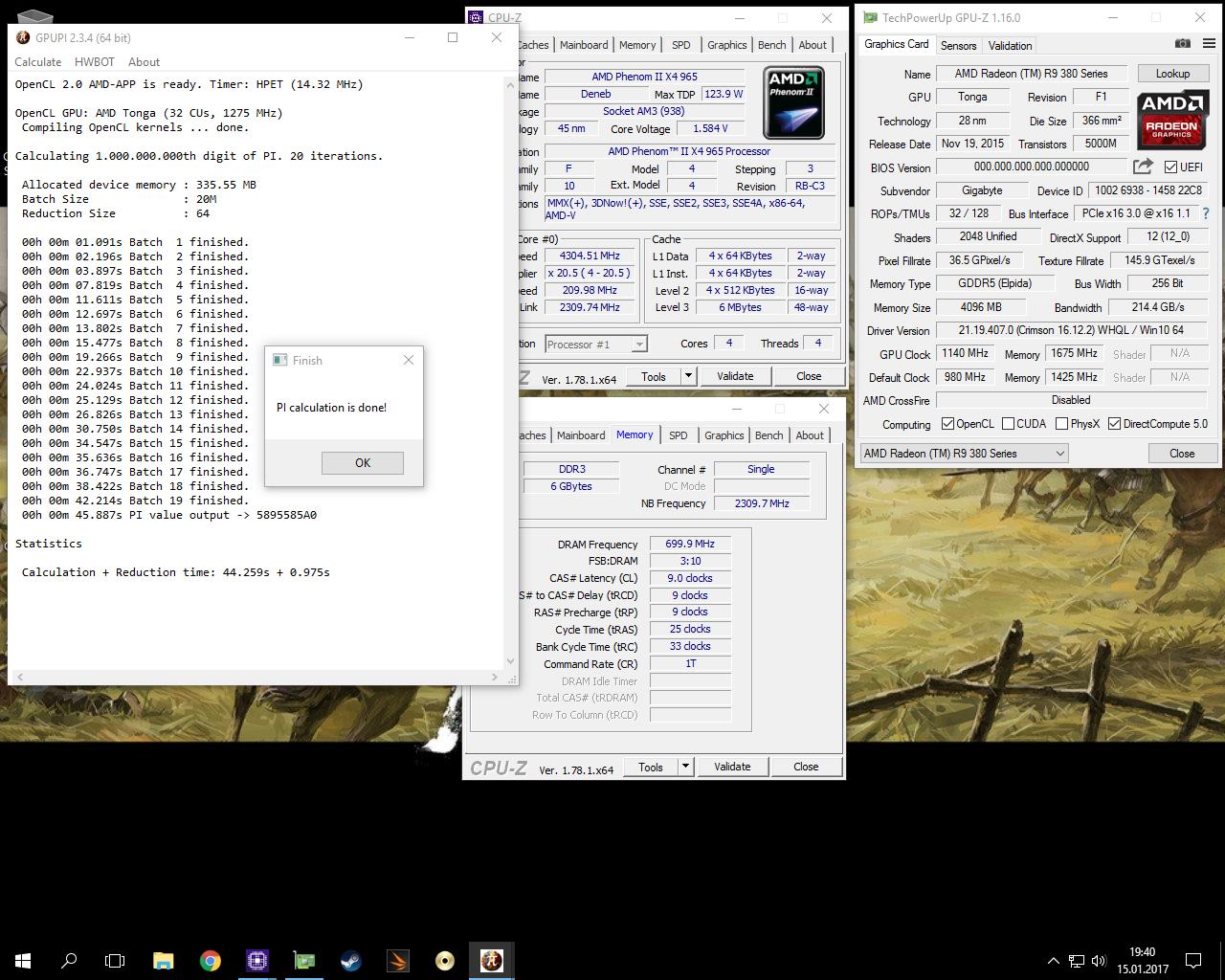
Task: Expand the GPU selection dropdown in GPU-Z
Action: [x=1059, y=454]
